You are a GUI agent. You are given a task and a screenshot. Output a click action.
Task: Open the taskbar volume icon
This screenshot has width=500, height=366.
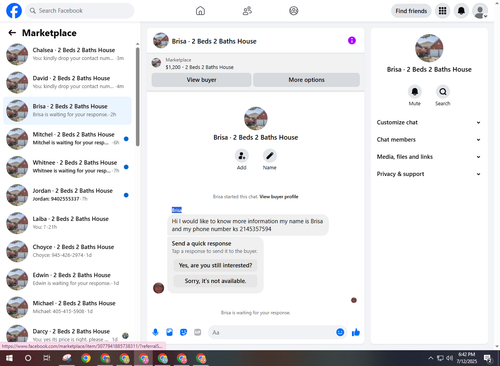pos(449,358)
